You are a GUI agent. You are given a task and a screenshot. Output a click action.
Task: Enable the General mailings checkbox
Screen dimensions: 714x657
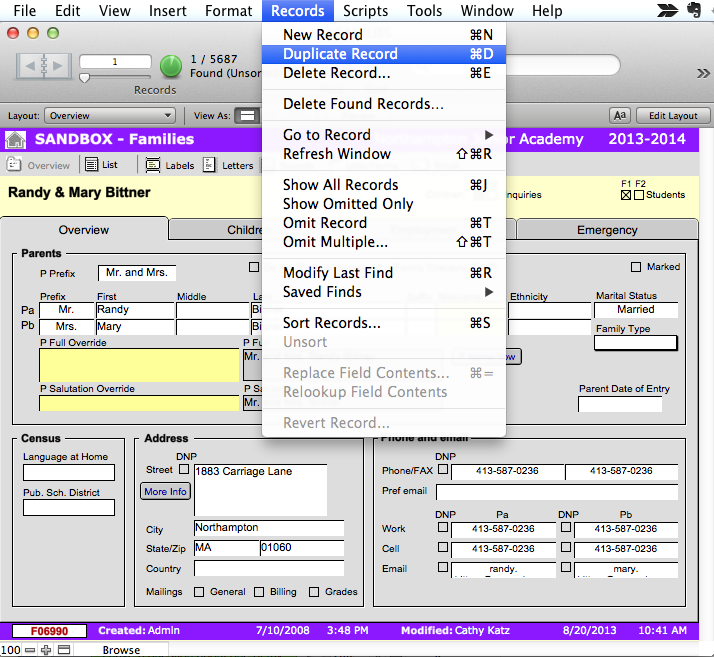(198, 592)
